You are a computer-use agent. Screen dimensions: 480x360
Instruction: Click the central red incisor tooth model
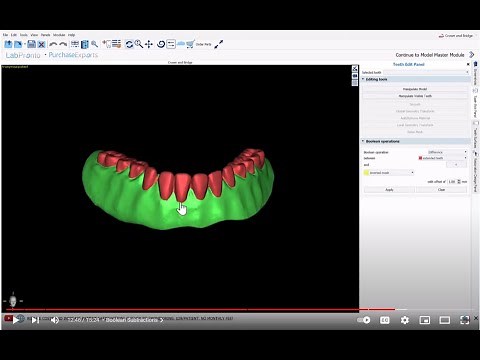point(182,187)
